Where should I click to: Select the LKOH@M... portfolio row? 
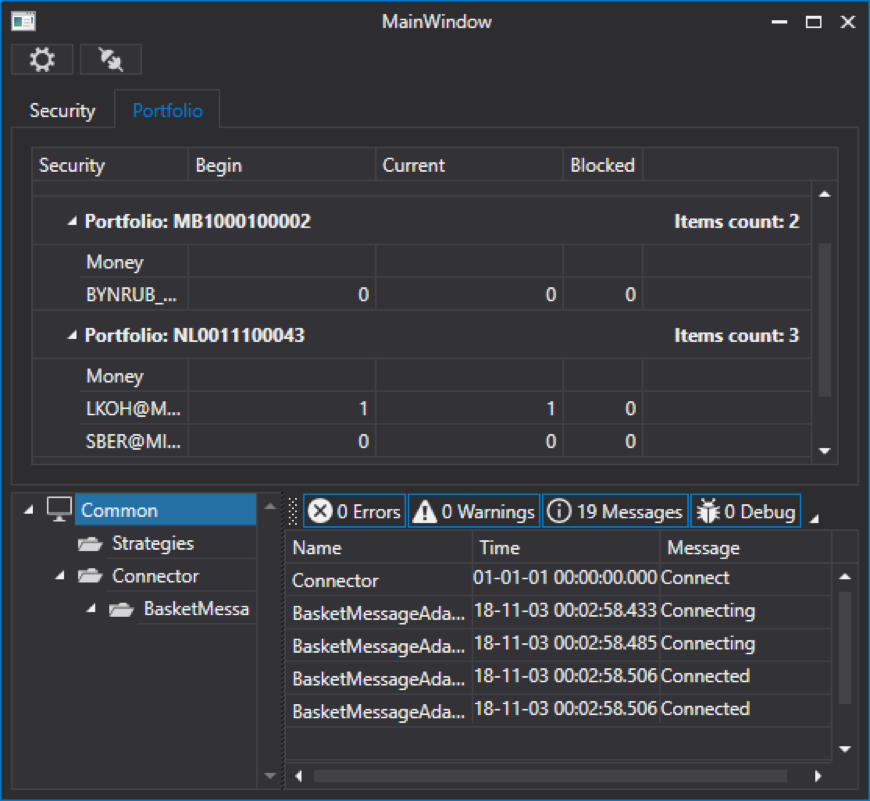pyautogui.click(x=134, y=409)
